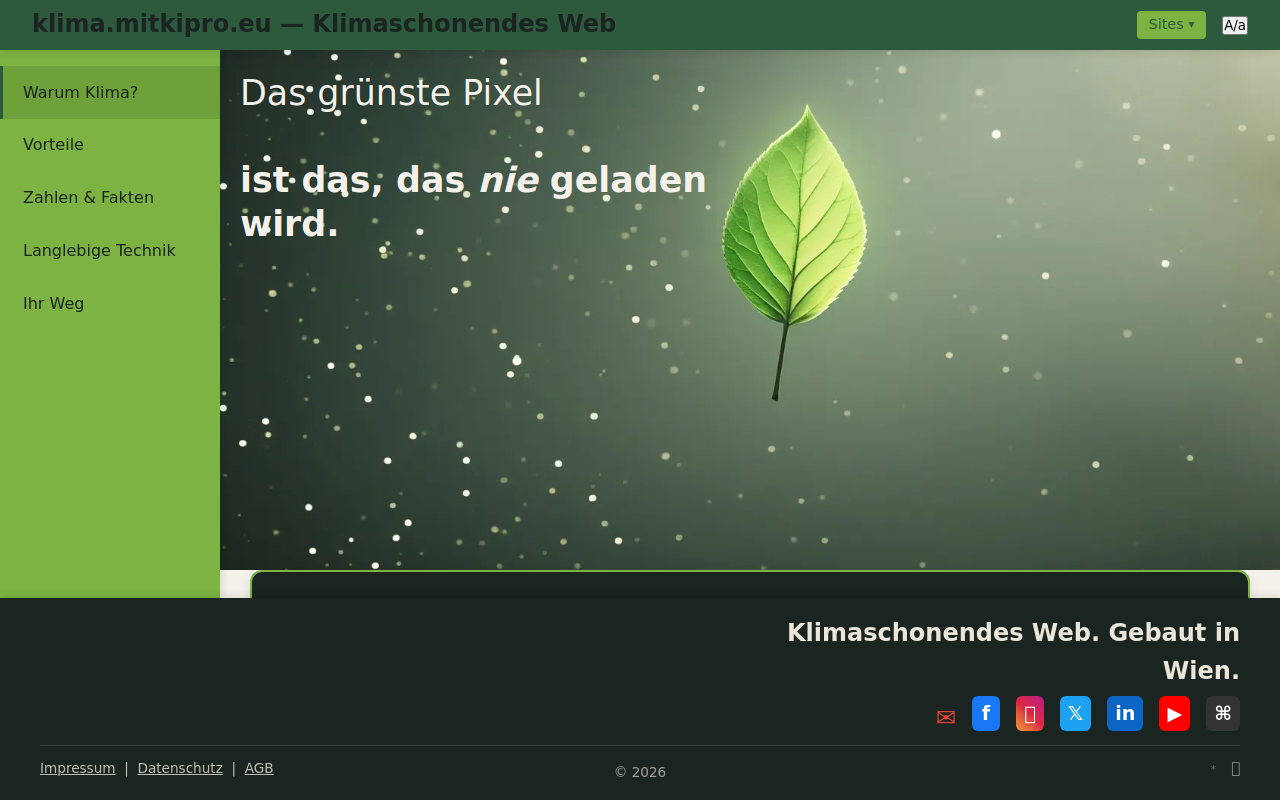Click the '© 2026' copyright text
The height and width of the screenshot is (800, 1280).
pyautogui.click(x=640, y=772)
